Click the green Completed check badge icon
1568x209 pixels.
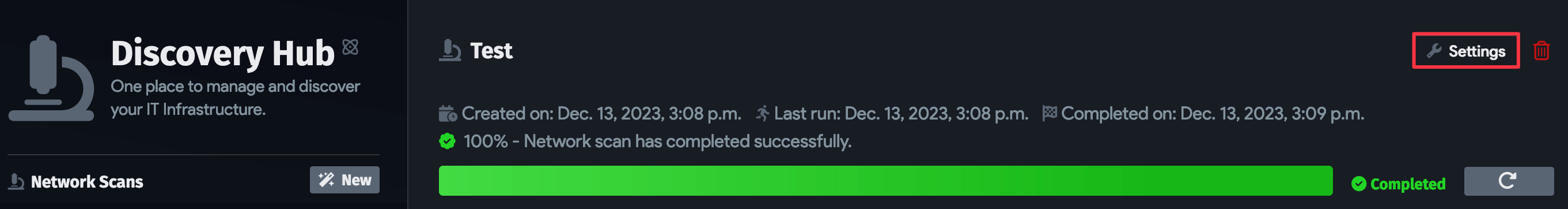pos(1359,184)
